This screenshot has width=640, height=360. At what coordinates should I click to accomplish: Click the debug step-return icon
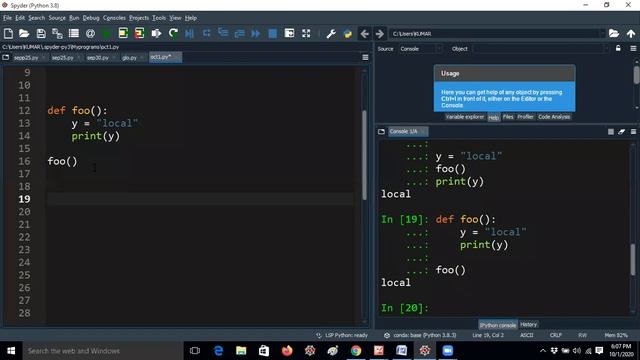239,33
